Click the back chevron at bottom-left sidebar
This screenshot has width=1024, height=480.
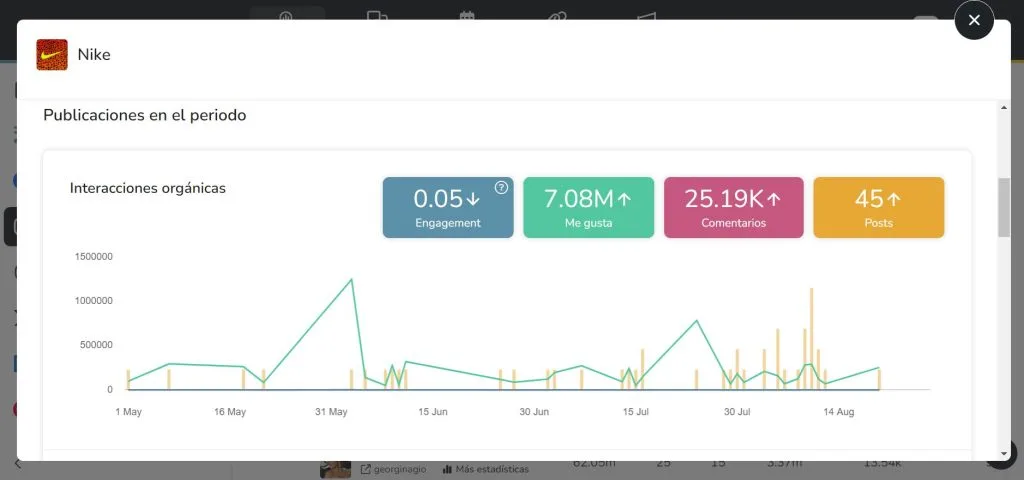click(18, 464)
